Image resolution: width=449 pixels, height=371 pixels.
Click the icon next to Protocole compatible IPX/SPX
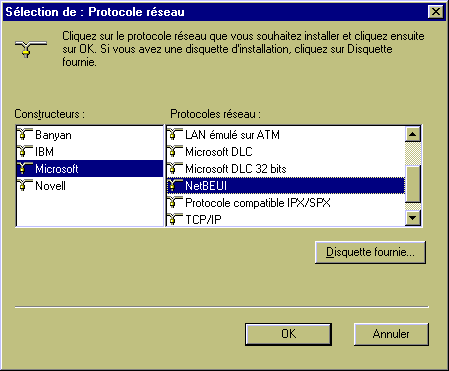click(175, 202)
